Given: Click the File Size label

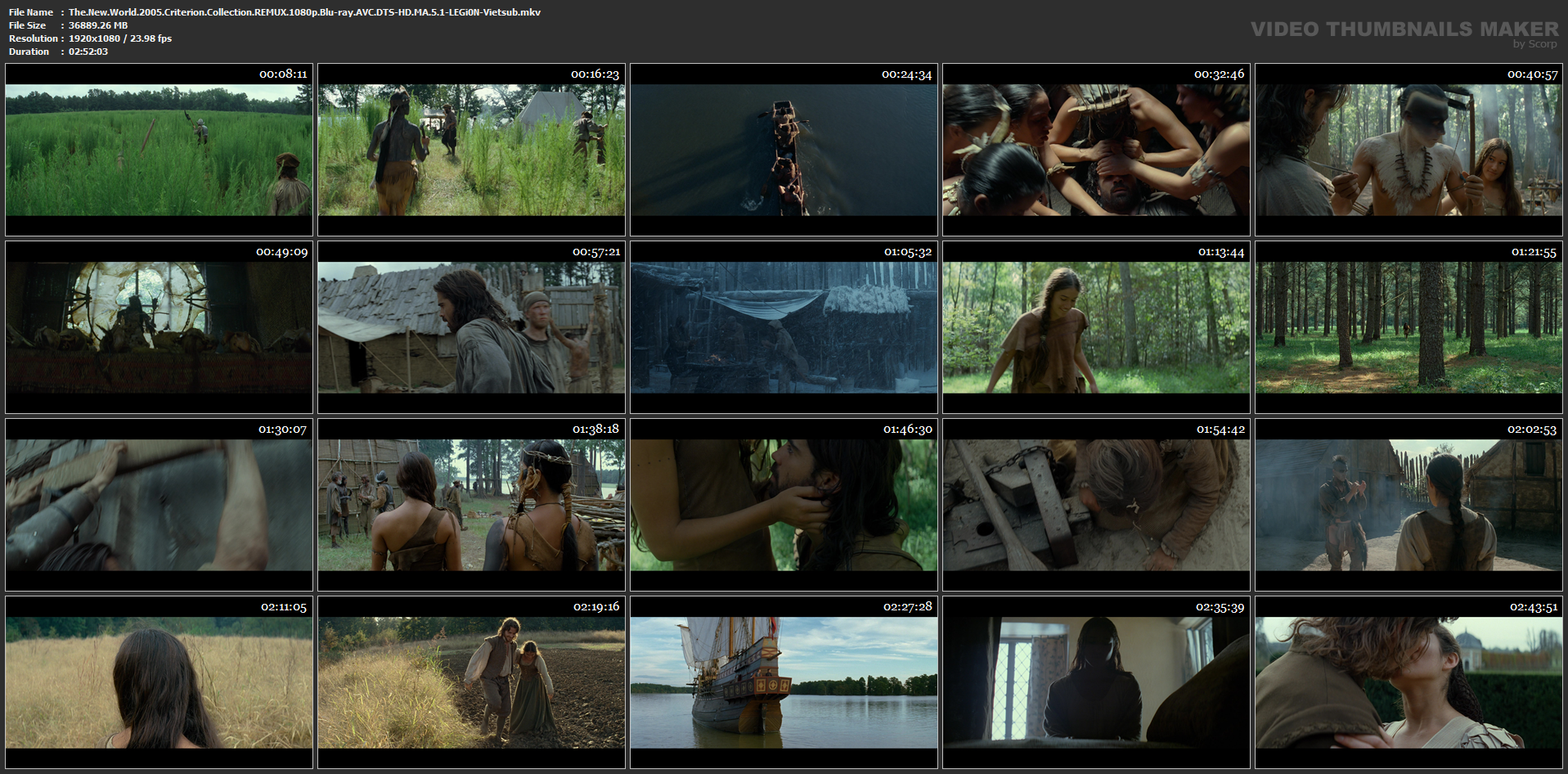Looking at the screenshot, I should click(x=28, y=25).
